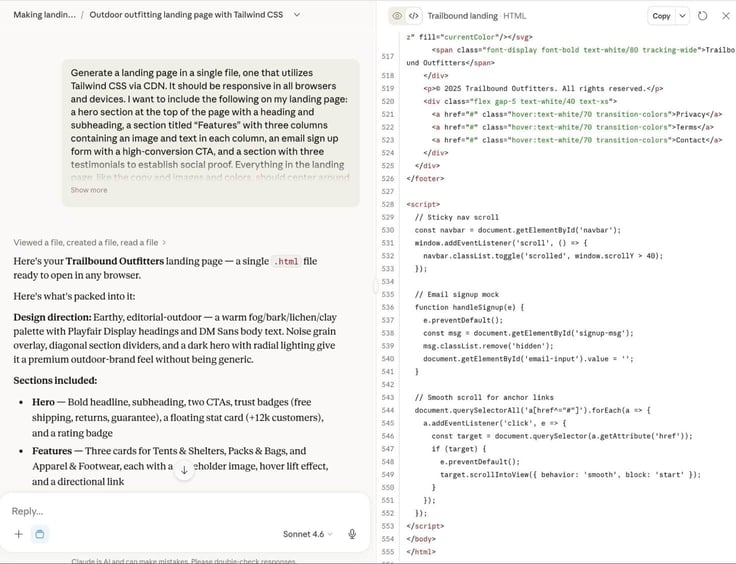Image resolution: width=736 pixels, height=564 pixels.
Task: Click the '© 2025 Trailbound Outfitters' code line
Action: pyautogui.click(x=543, y=89)
